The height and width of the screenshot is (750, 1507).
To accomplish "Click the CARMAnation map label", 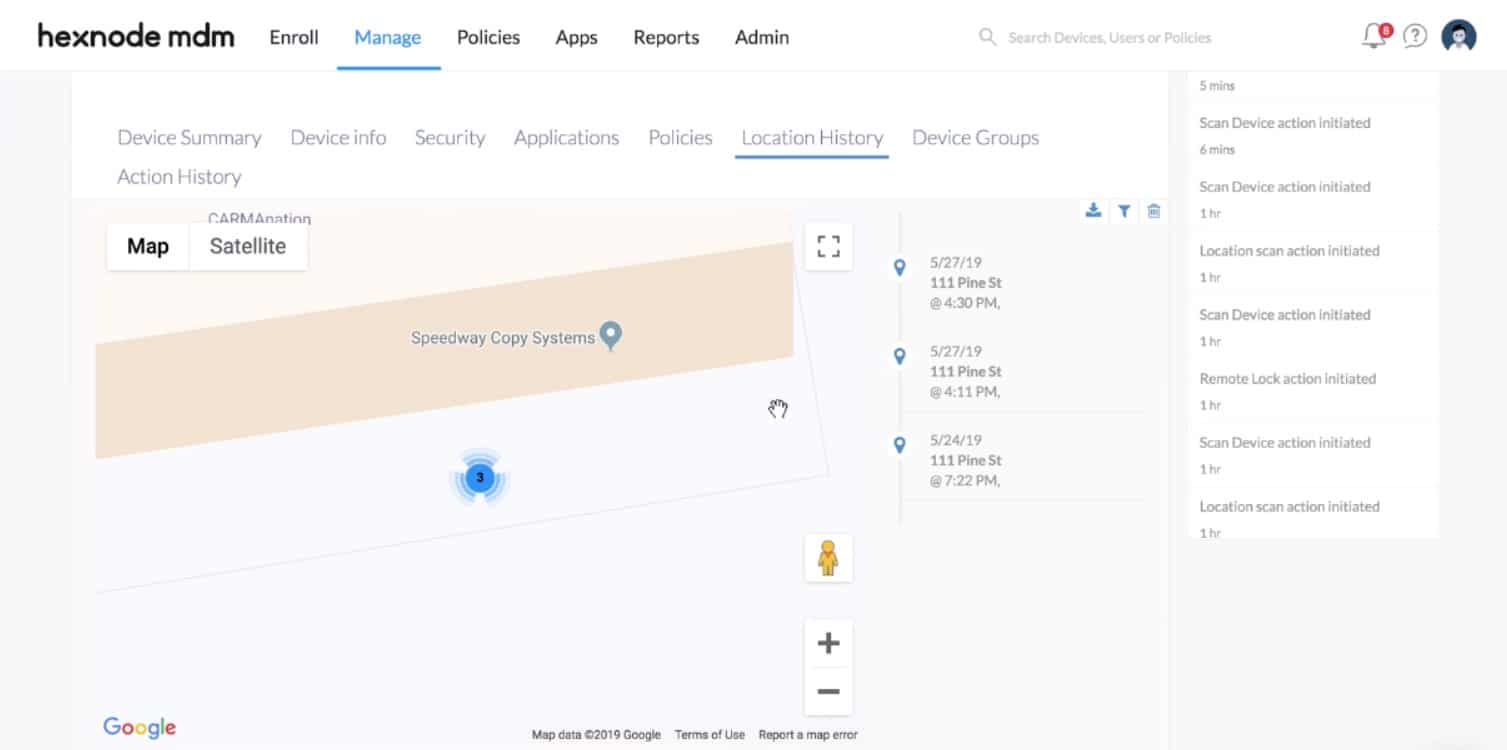I will [x=260, y=218].
